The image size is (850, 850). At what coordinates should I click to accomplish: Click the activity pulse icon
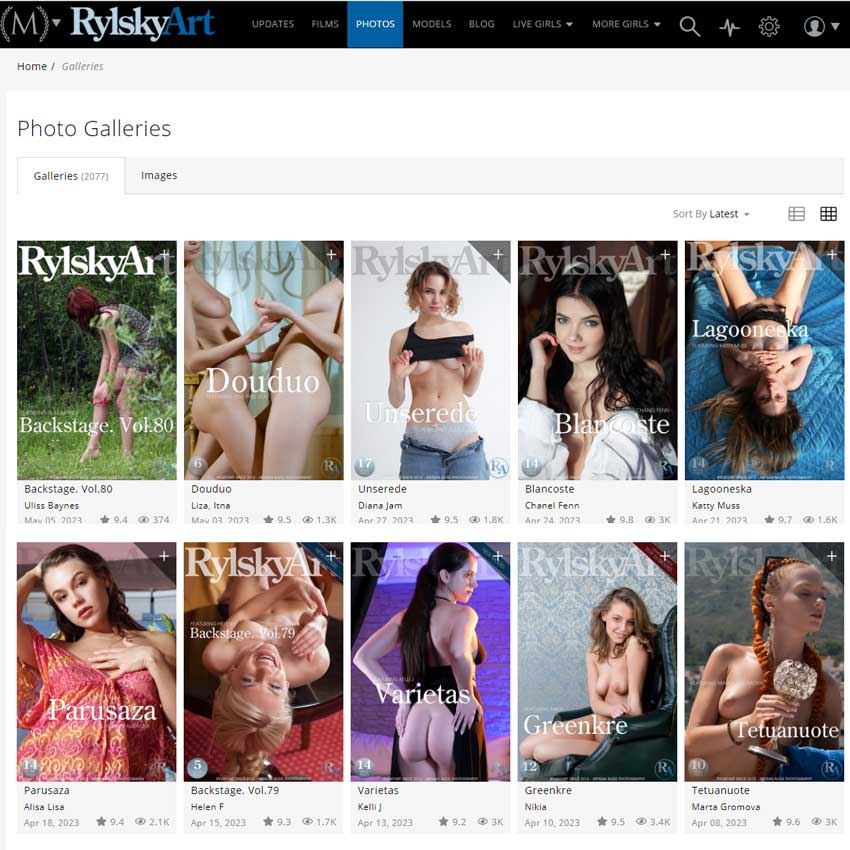coord(729,26)
